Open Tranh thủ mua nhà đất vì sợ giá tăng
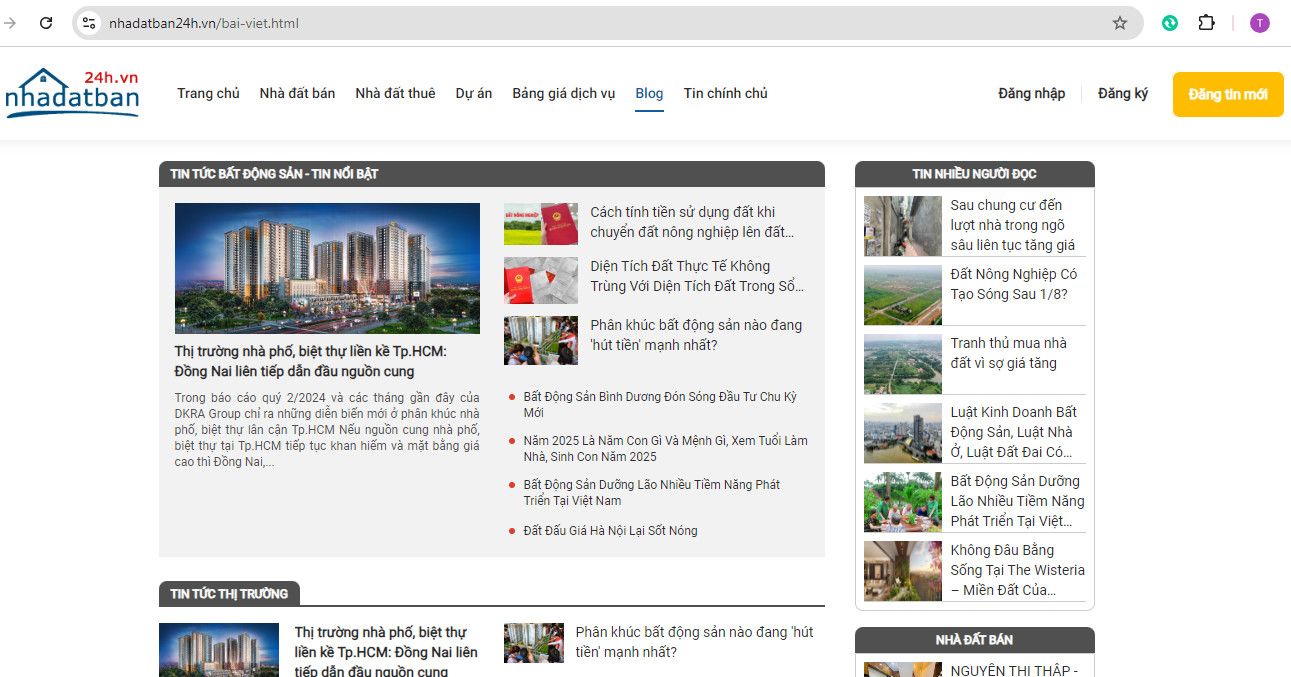This screenshot has height=677, width=1291. (x=1009, y=353)
